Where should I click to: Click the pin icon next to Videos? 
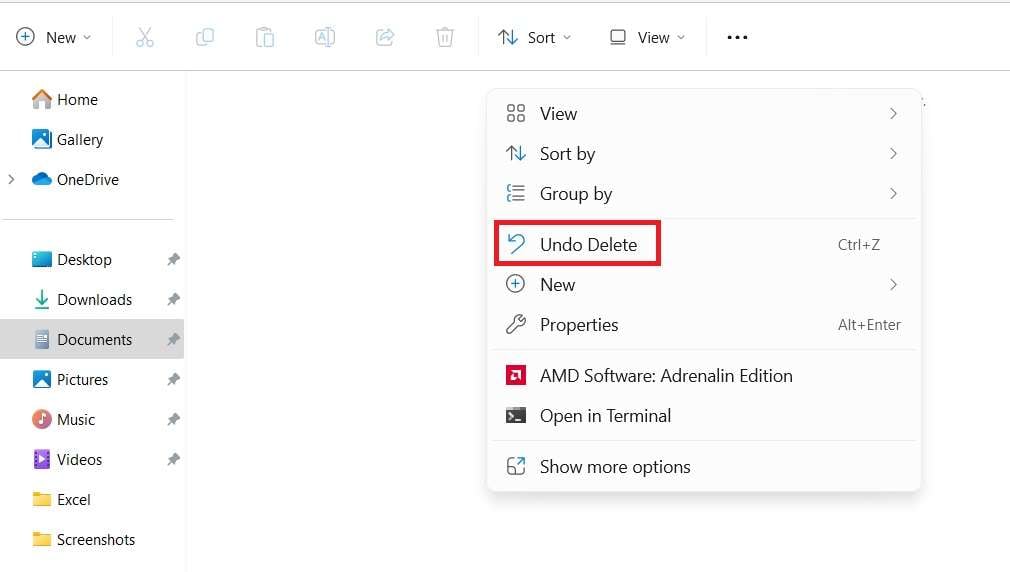point(173,459)
